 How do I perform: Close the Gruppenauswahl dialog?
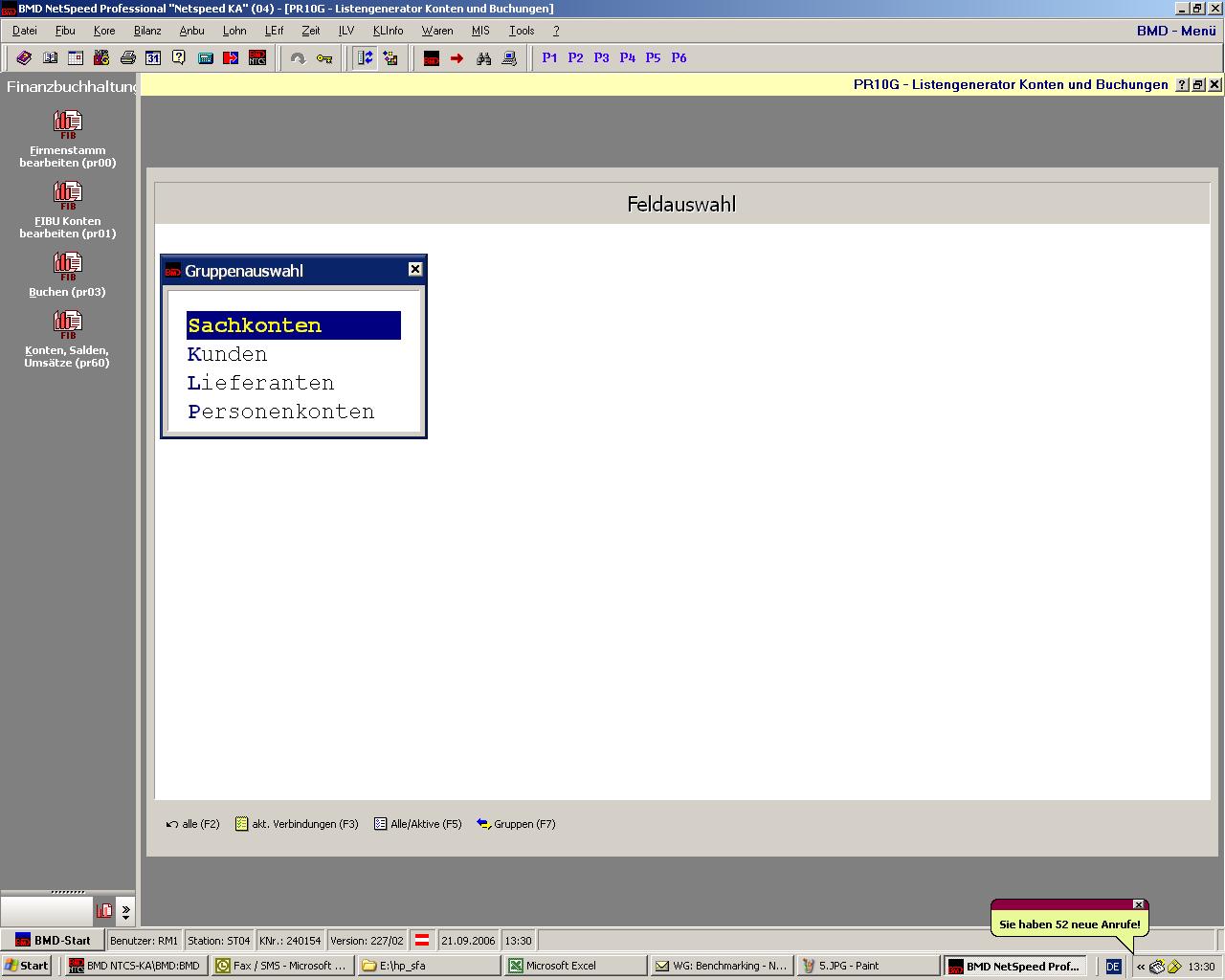(415, 270)
